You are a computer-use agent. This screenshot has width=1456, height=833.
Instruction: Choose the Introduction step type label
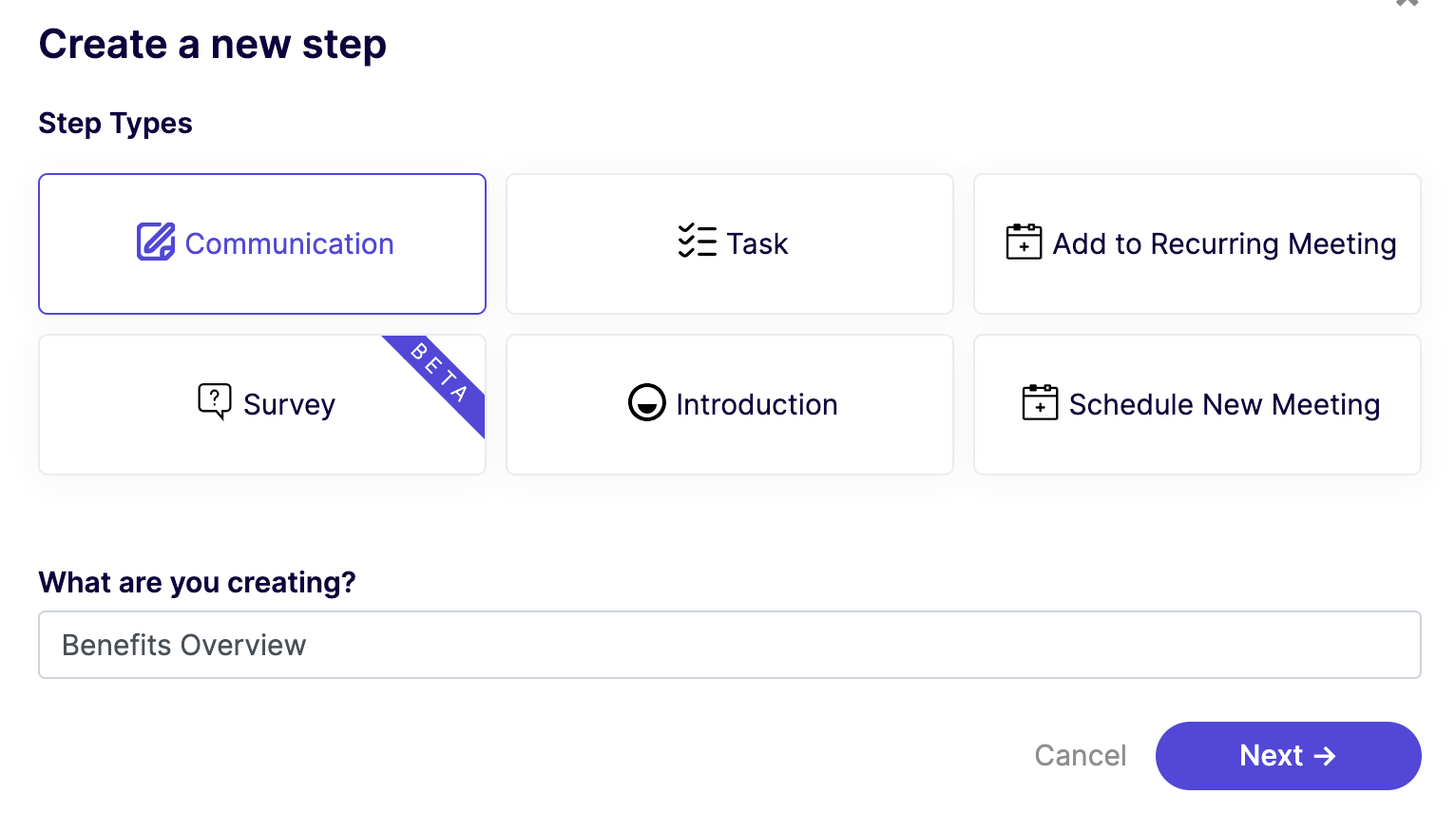757,404
